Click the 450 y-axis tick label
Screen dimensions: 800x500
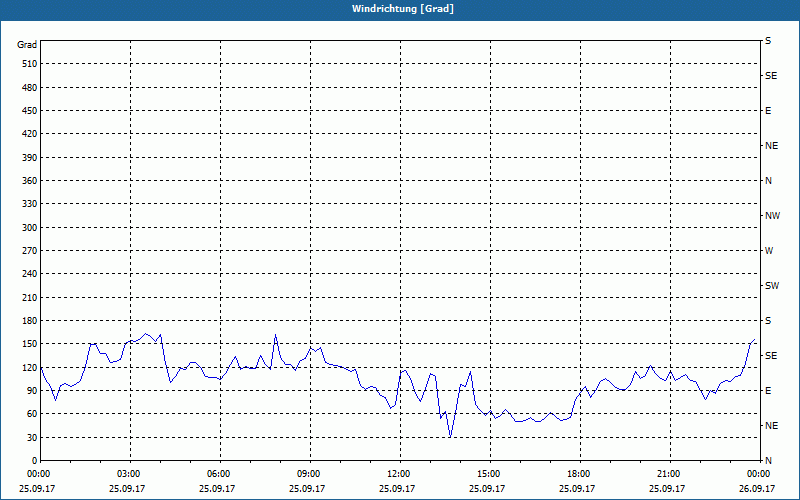click(30, 111)
